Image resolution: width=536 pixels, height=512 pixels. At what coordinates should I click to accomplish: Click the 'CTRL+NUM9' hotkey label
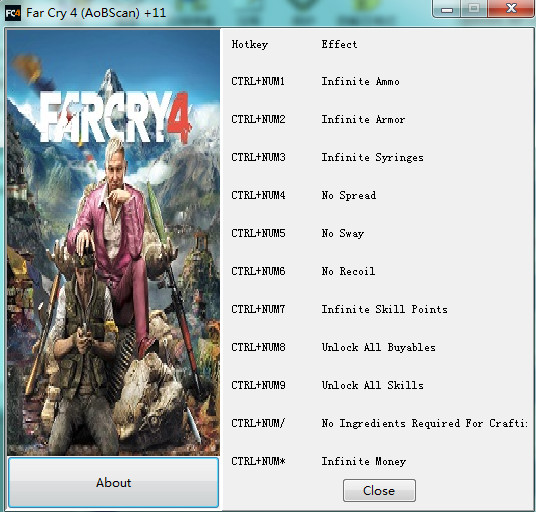pyautogui.click(x=258, y=385)
